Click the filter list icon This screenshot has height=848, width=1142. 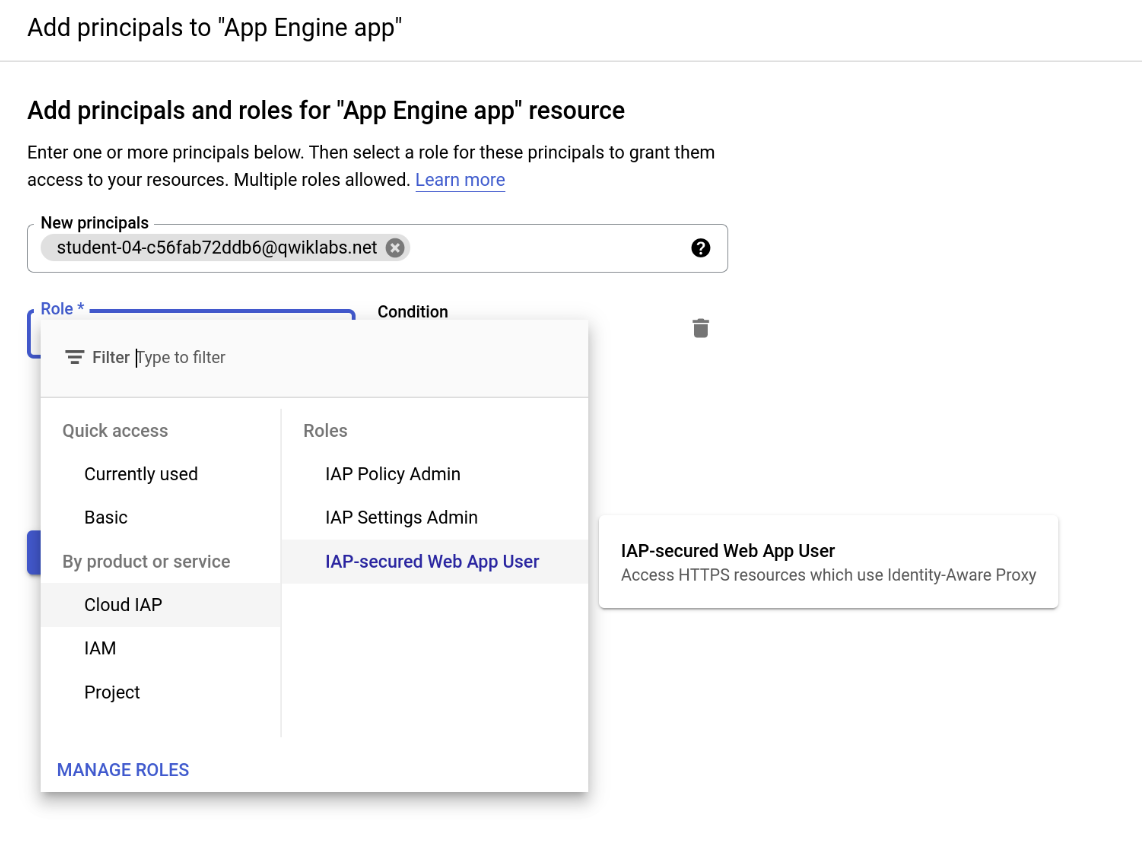point(74,357)
